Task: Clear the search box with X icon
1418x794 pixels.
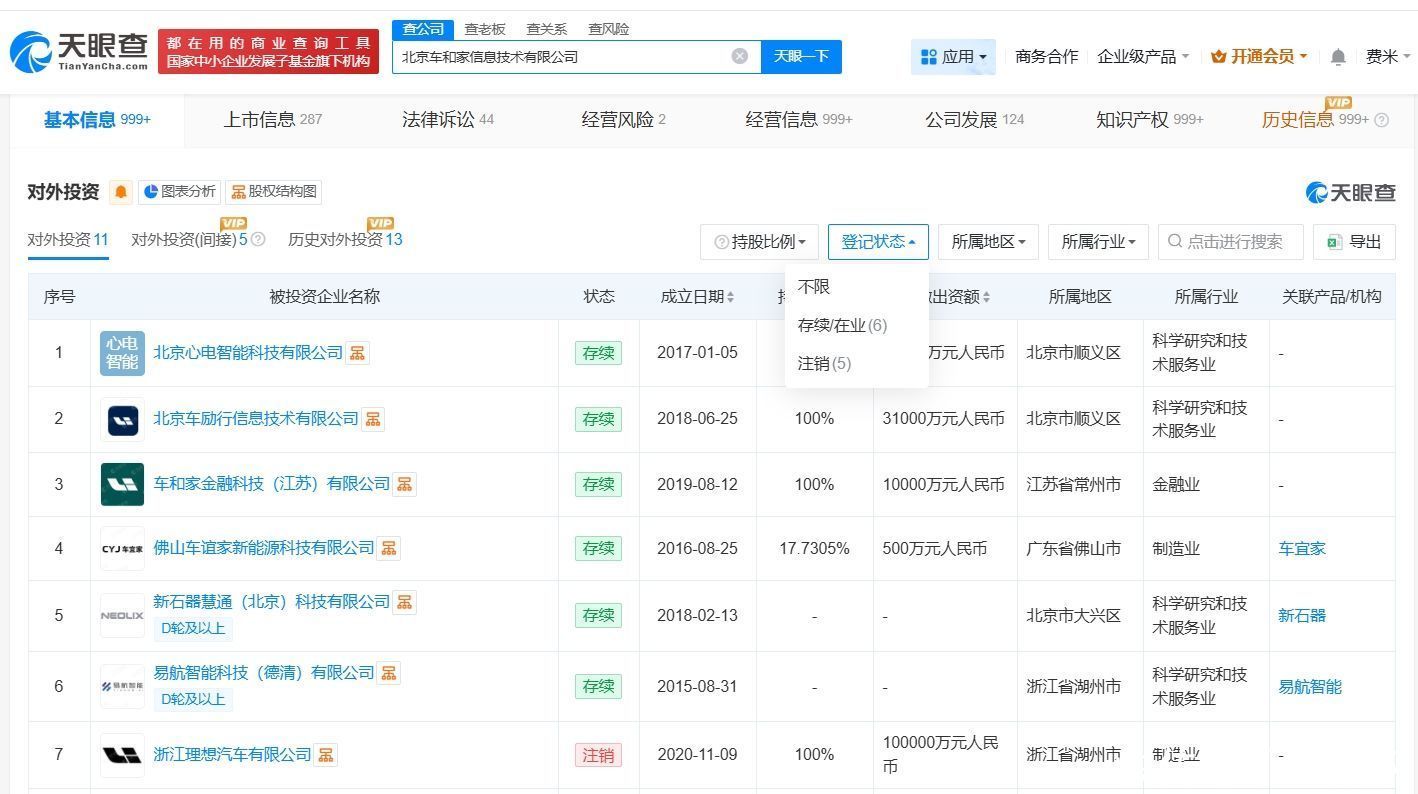Action: (740, 56)
